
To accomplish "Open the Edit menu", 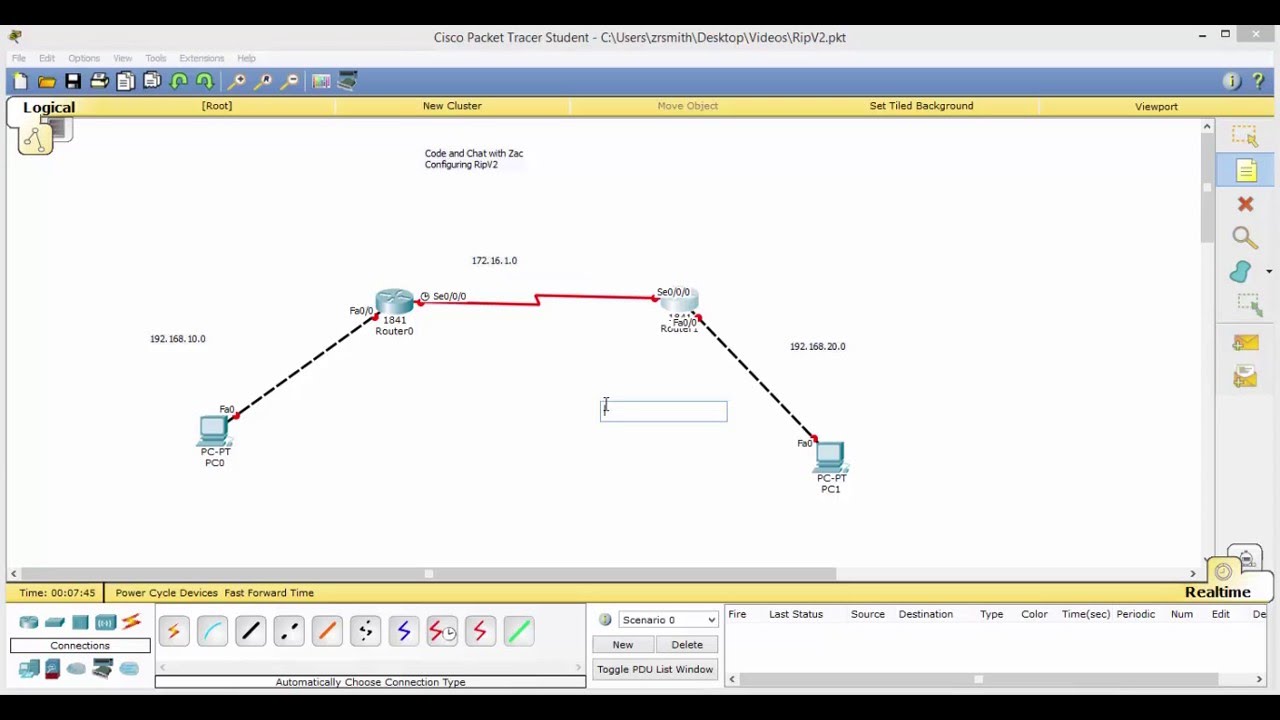I will tap(47, 58).
